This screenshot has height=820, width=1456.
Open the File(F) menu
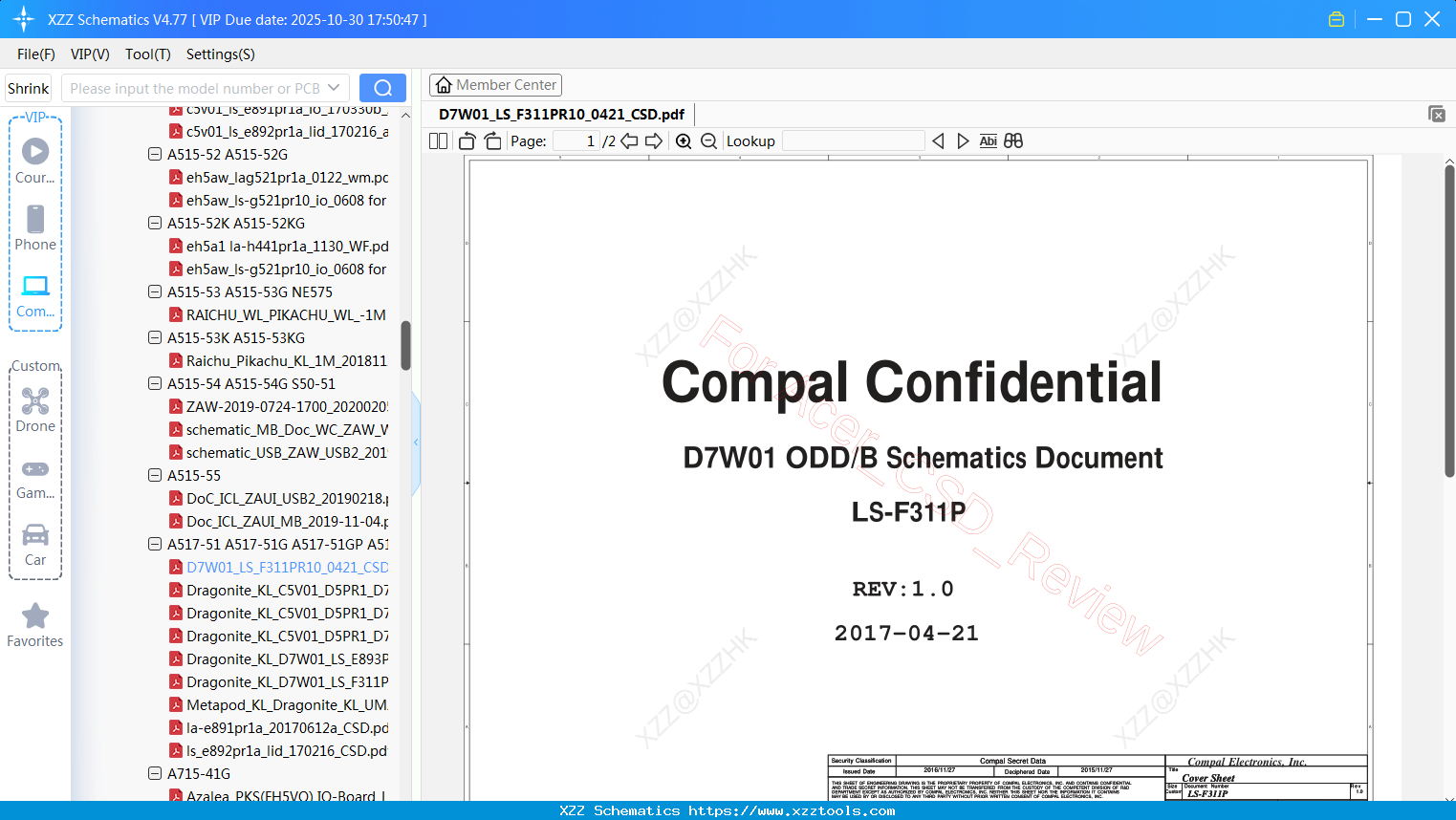pos(36,54)
